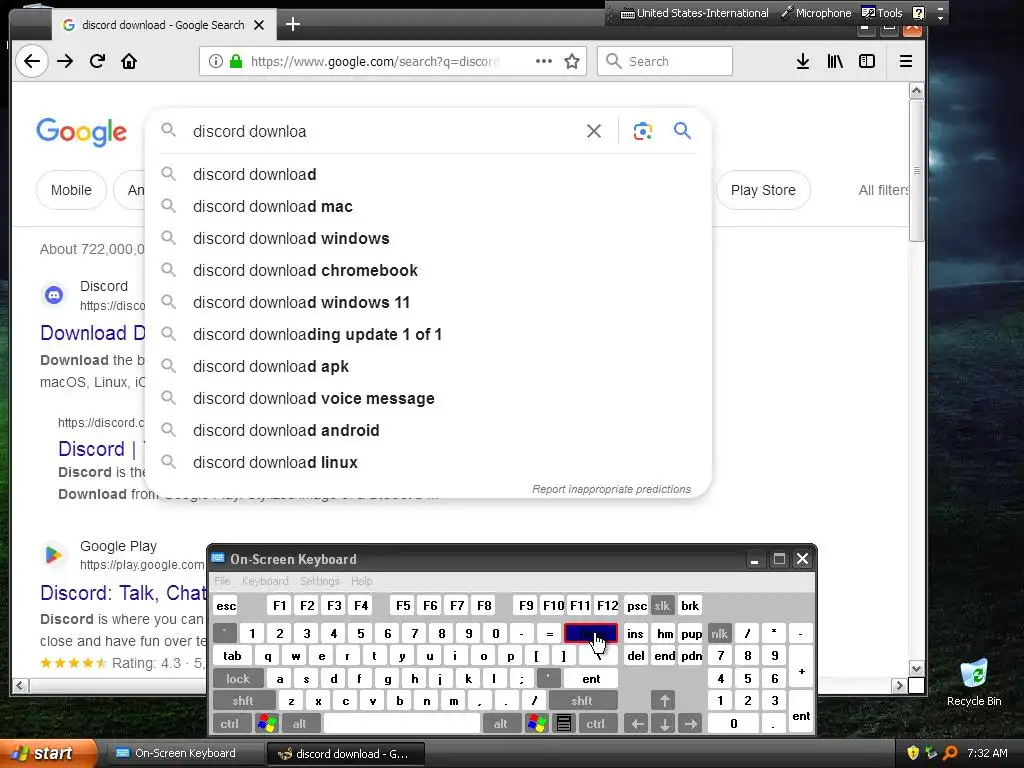Open the Firefox hamburger menu
This screenshot has width=1024, height=768.
[906, 61]
